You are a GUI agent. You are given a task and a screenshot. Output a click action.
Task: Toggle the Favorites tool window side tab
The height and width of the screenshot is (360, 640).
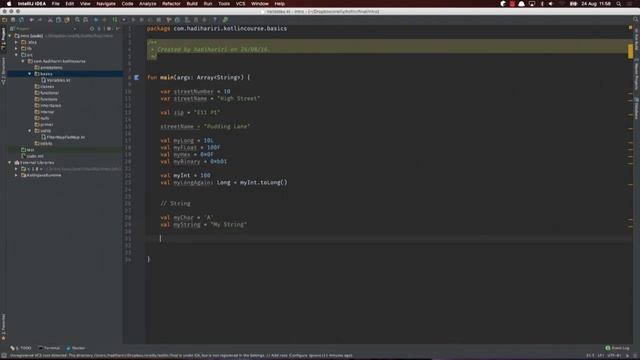point(3,327)
